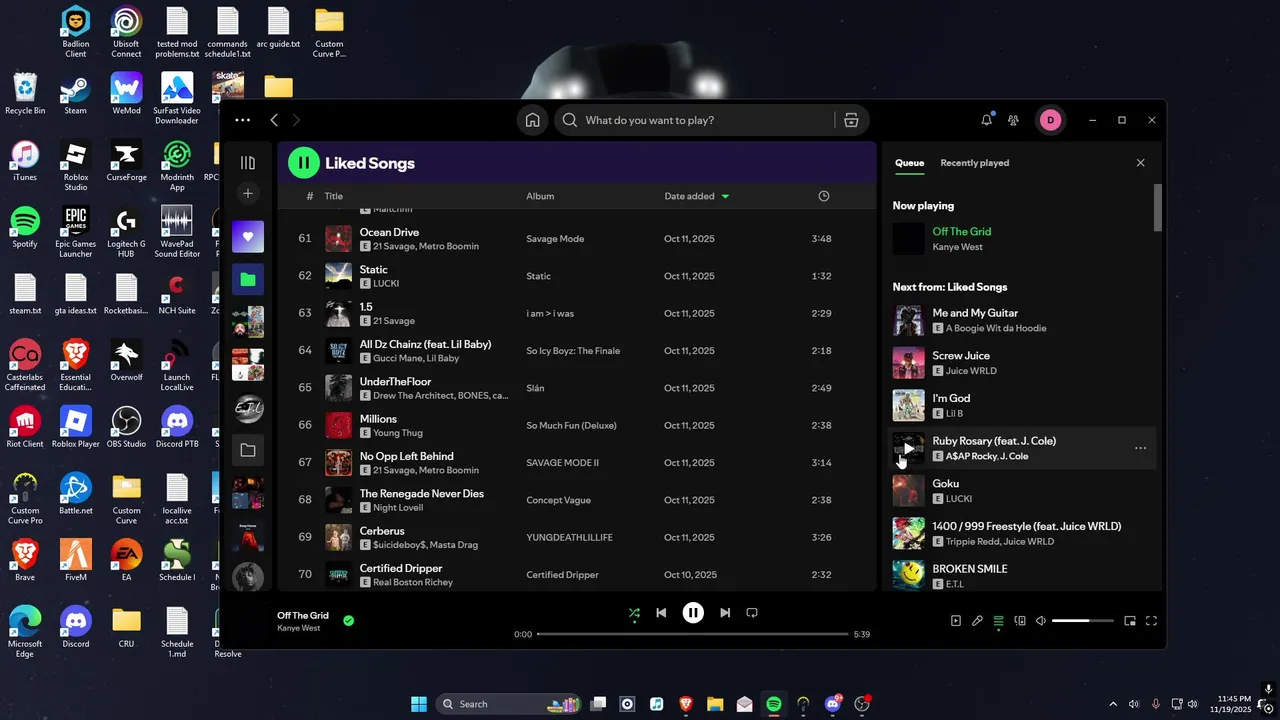Image resolution: width=1280 pixels, height=720 pixels.
Task: Open the gray folder item in the sidebar
Action: pyautogui.click(x=248, y=450)
